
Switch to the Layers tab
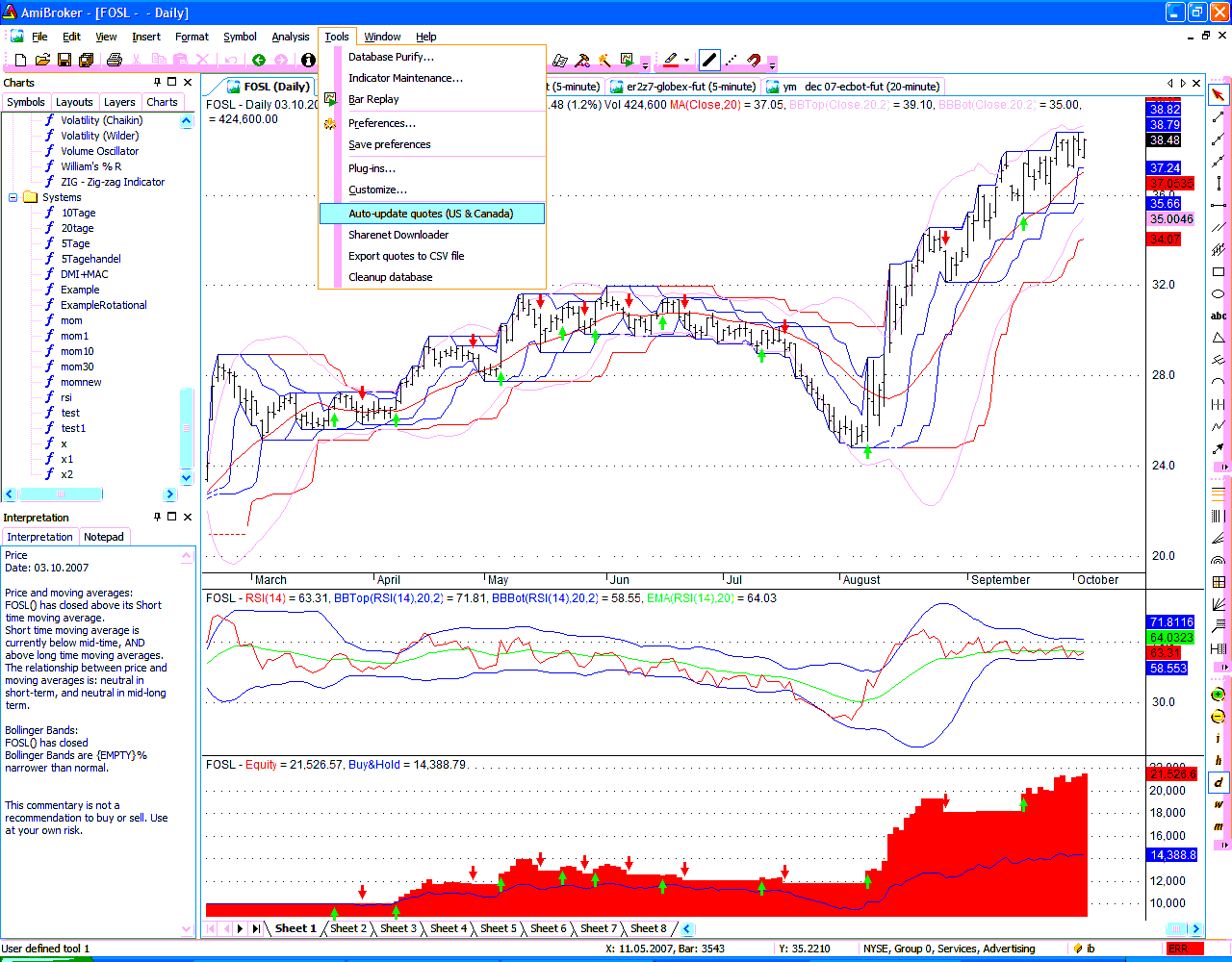(119, 102)
